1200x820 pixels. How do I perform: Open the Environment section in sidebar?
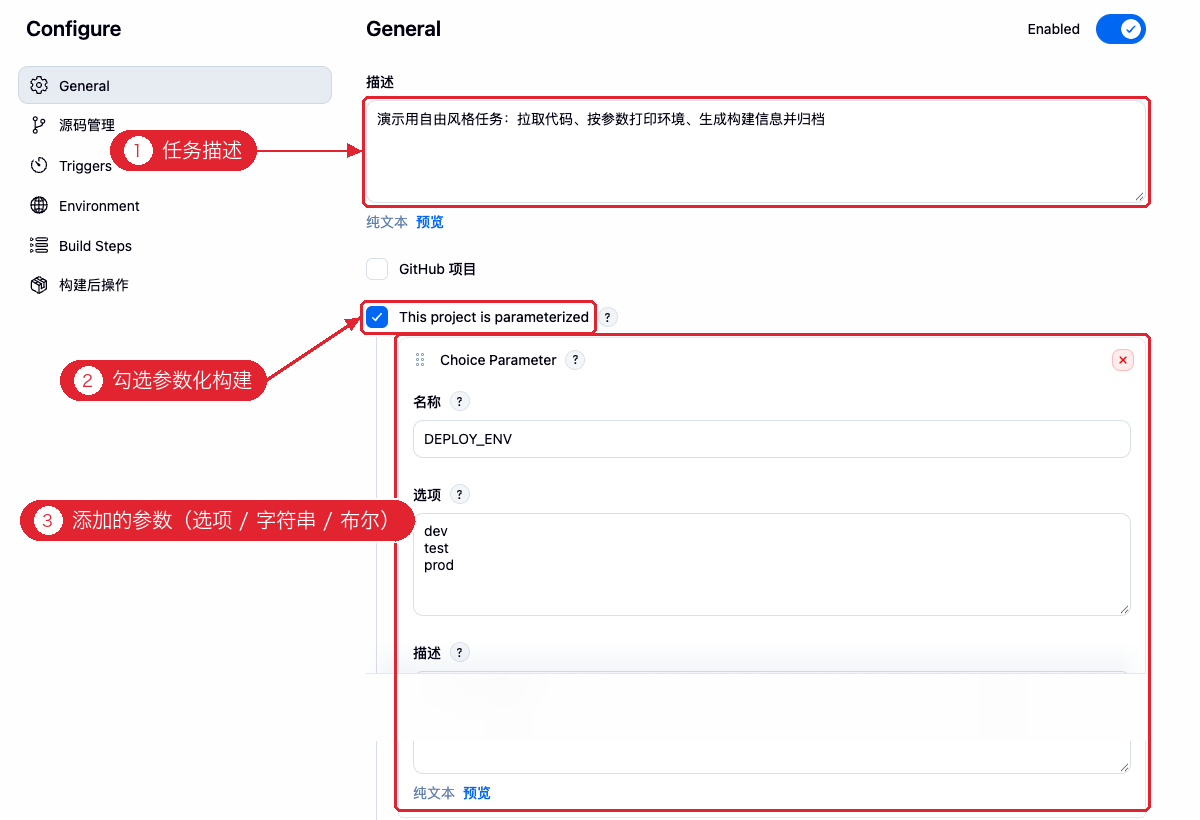[x=99, y=206]
